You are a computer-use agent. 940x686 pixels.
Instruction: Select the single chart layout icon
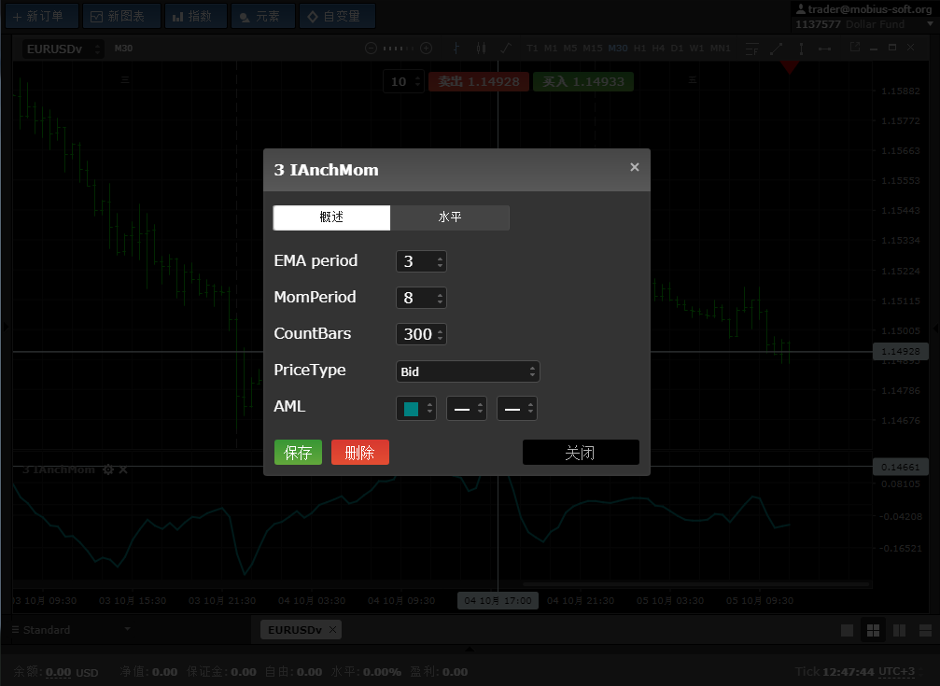pyautogui.click(x=847, y=630)
